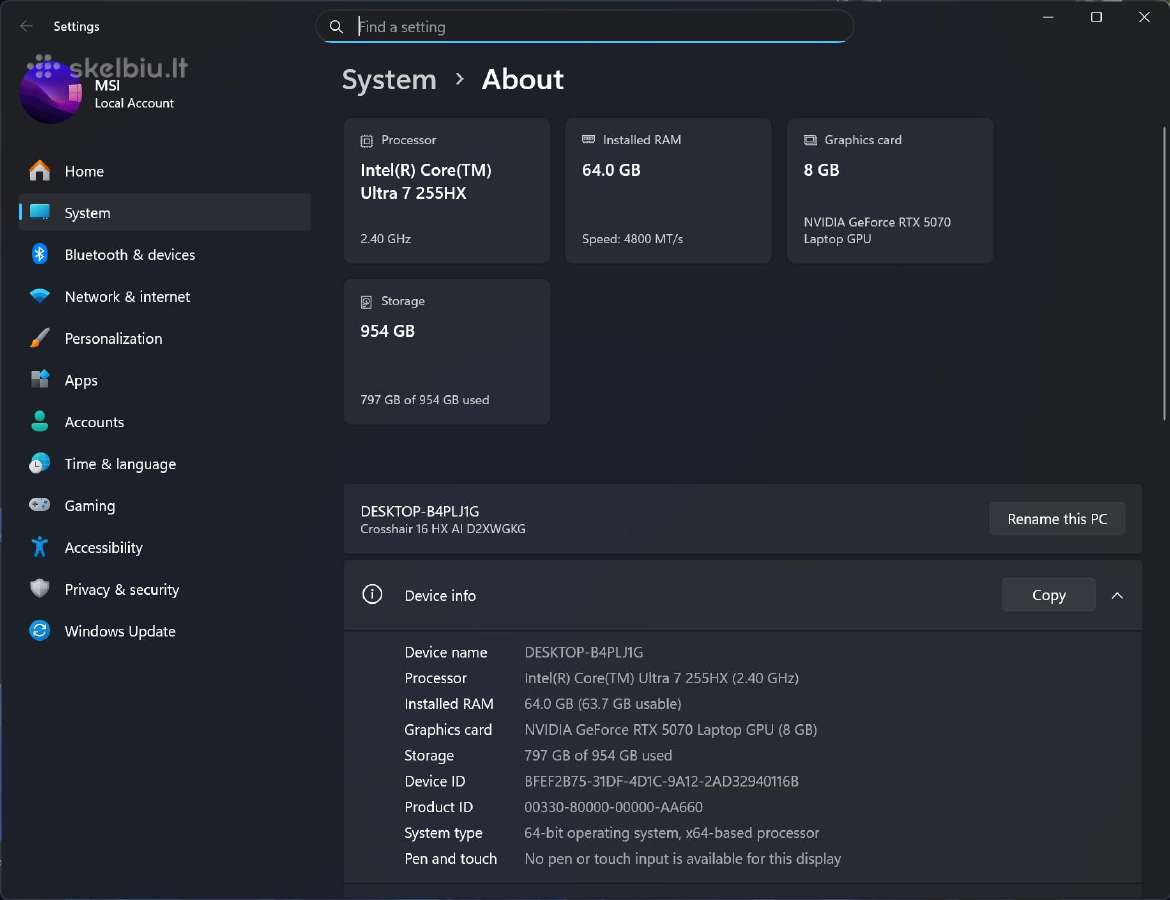1170x900 pixels.
Task: Click the Find a setting search box
Action: pyautogui.click(x=585, y=27)
